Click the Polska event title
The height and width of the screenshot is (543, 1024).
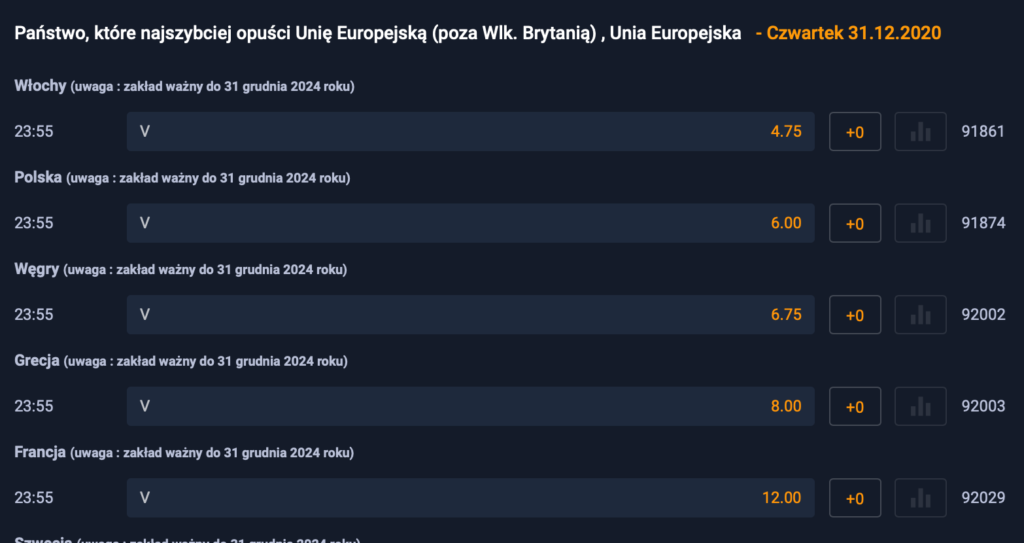tap(38, 177)
